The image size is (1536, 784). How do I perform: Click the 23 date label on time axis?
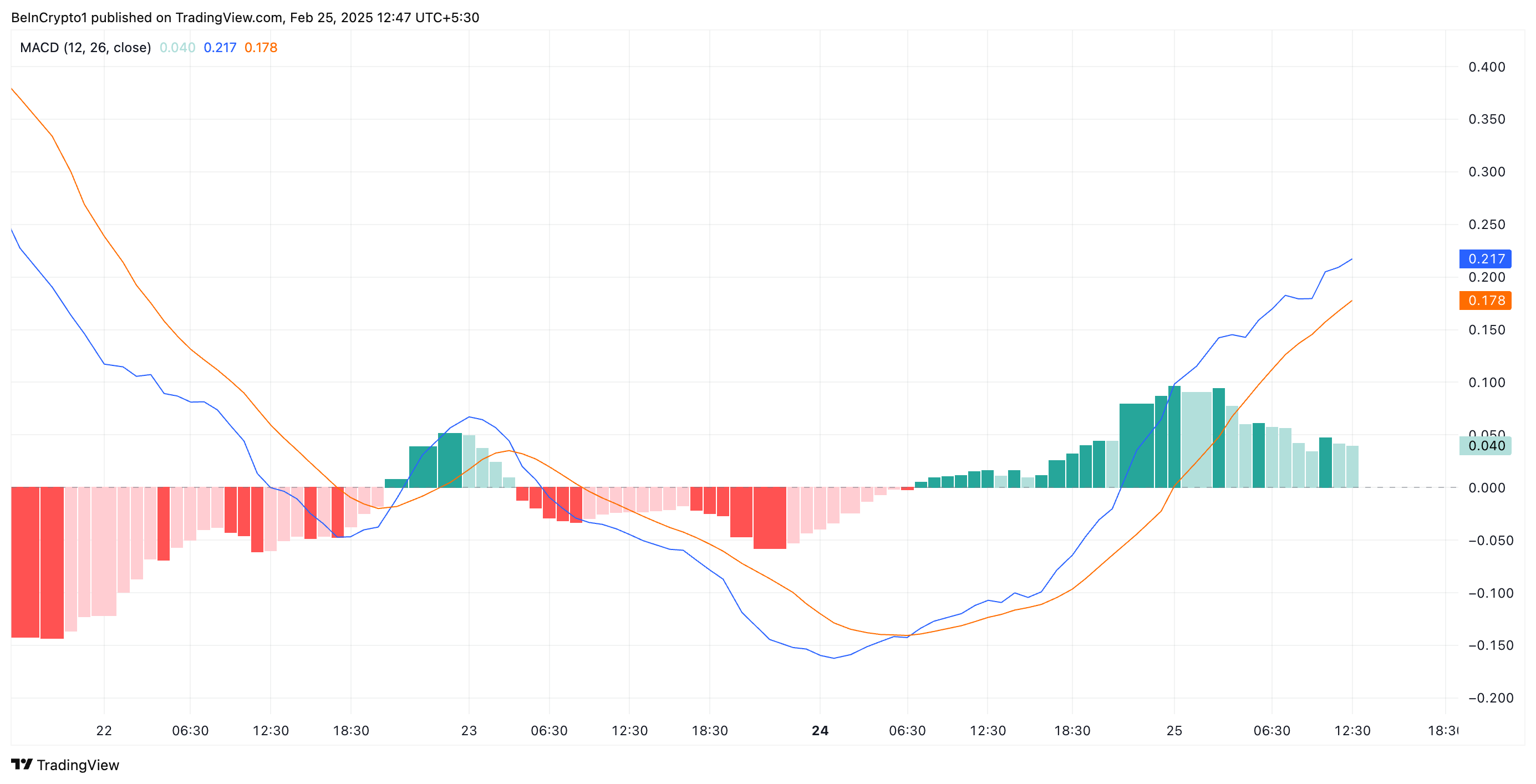[469, 730]
